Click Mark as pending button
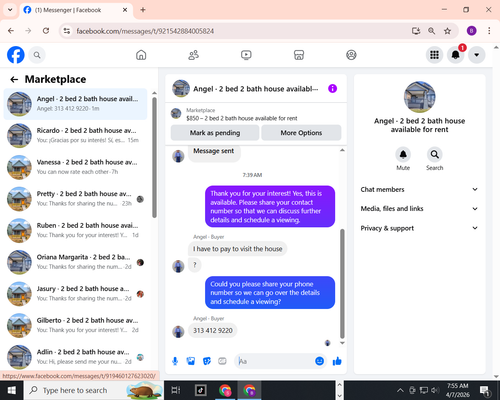 tap(215, 133)
